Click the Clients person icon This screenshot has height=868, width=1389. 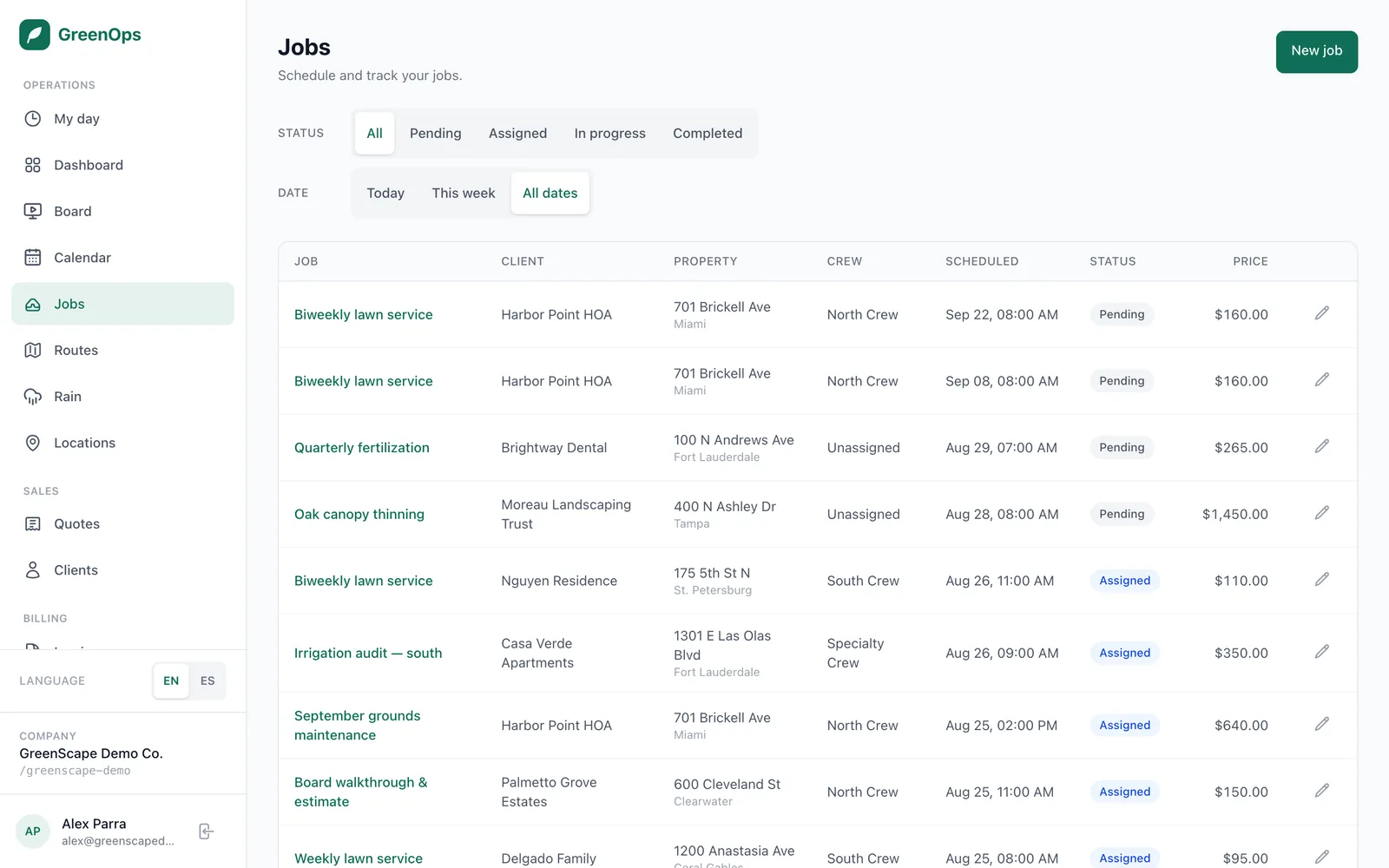pyautogui.click(x=33, y=570)
